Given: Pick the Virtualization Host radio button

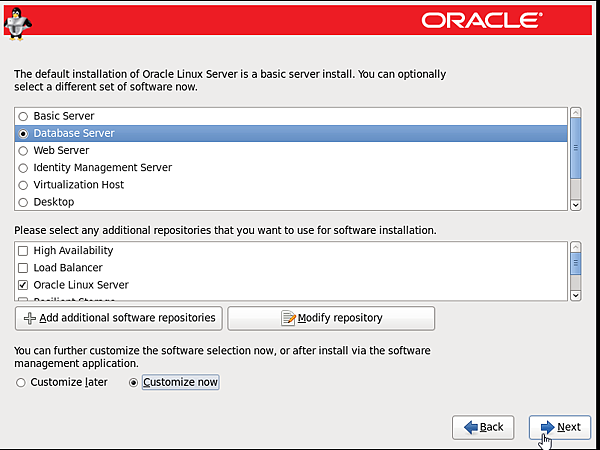Looking at the screenshot, I should point(23,185).
